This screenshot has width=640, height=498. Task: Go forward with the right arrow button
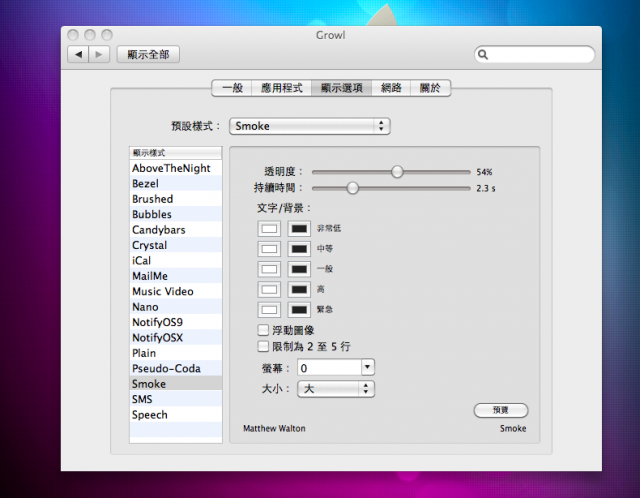99,54
